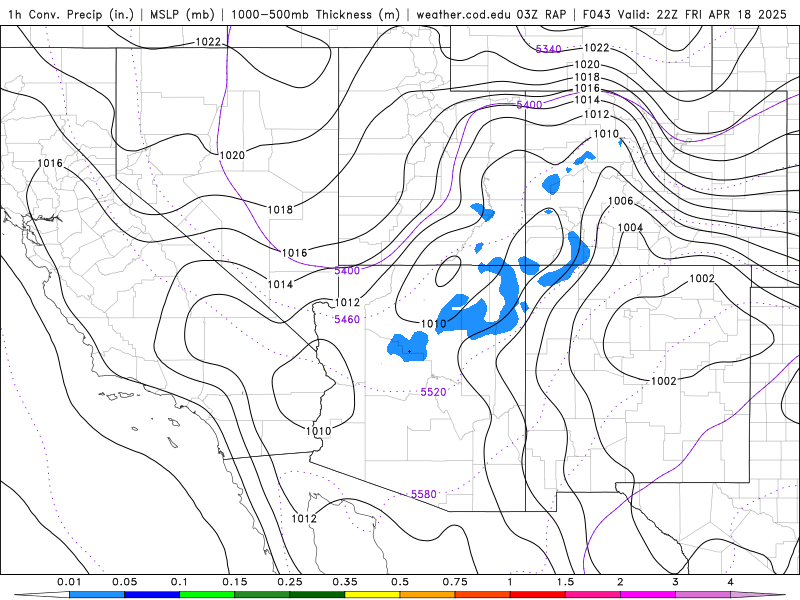Click the red legend swatch starting at 1
This screenshot has width=800, height=600.
click(x=538, y=595)
